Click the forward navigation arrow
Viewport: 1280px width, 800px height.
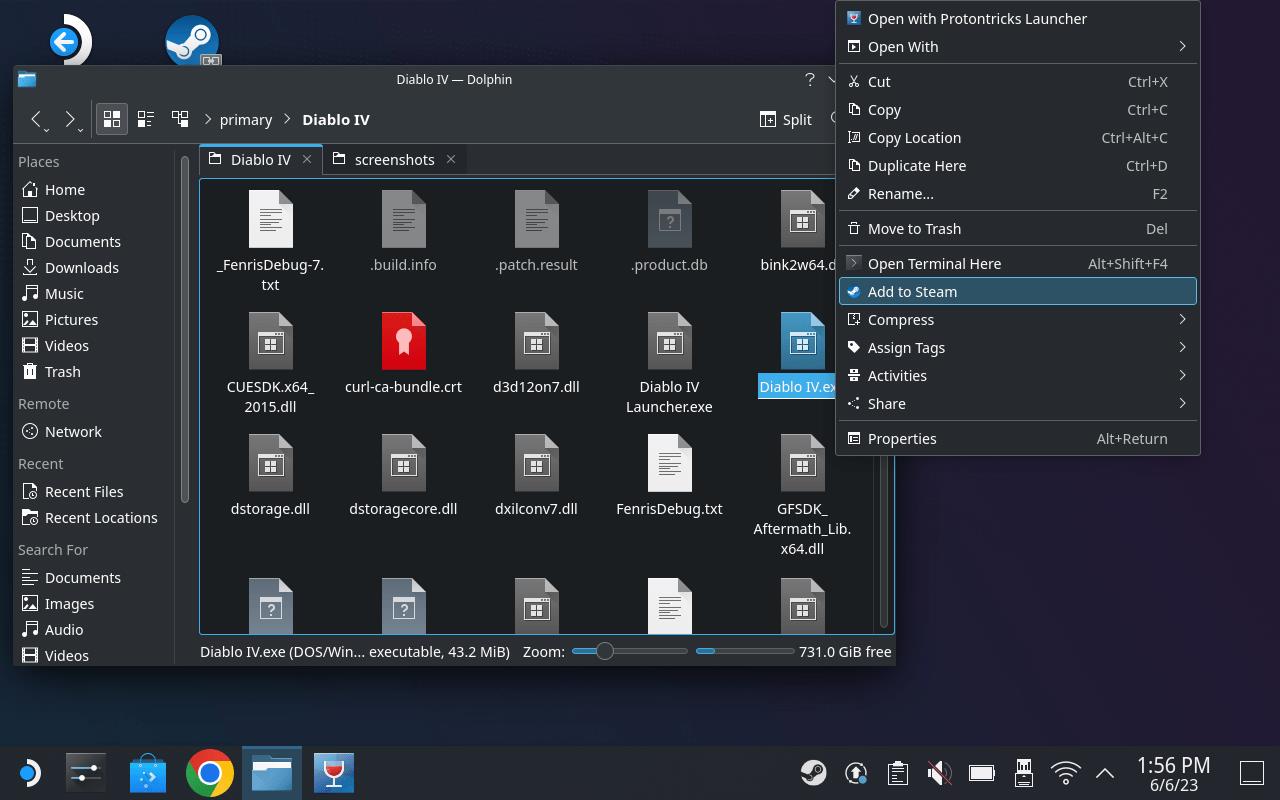point(70,119)
